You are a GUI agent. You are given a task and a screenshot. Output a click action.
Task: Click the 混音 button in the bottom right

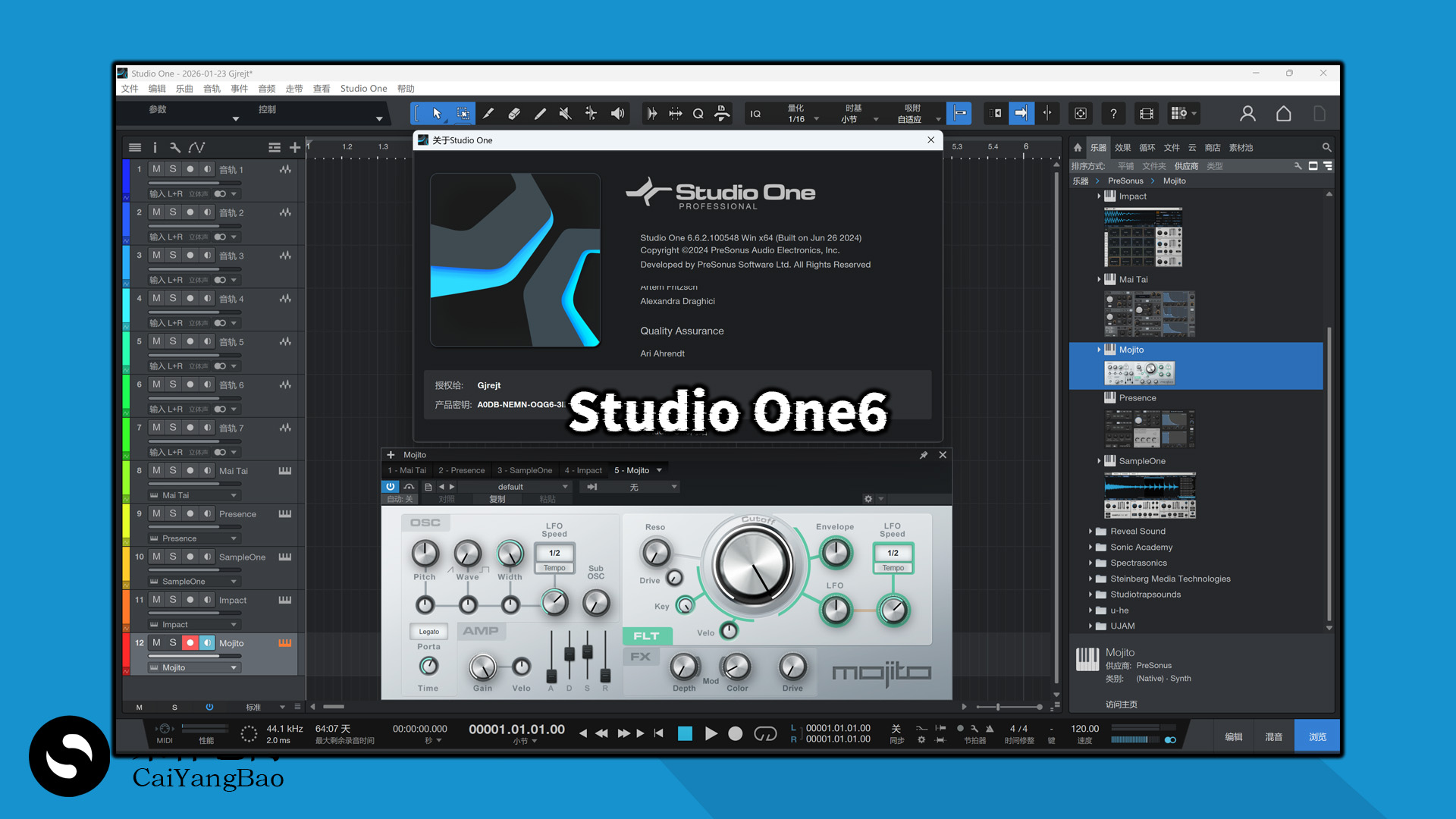pyautogui.click(x=1273, y=736)
